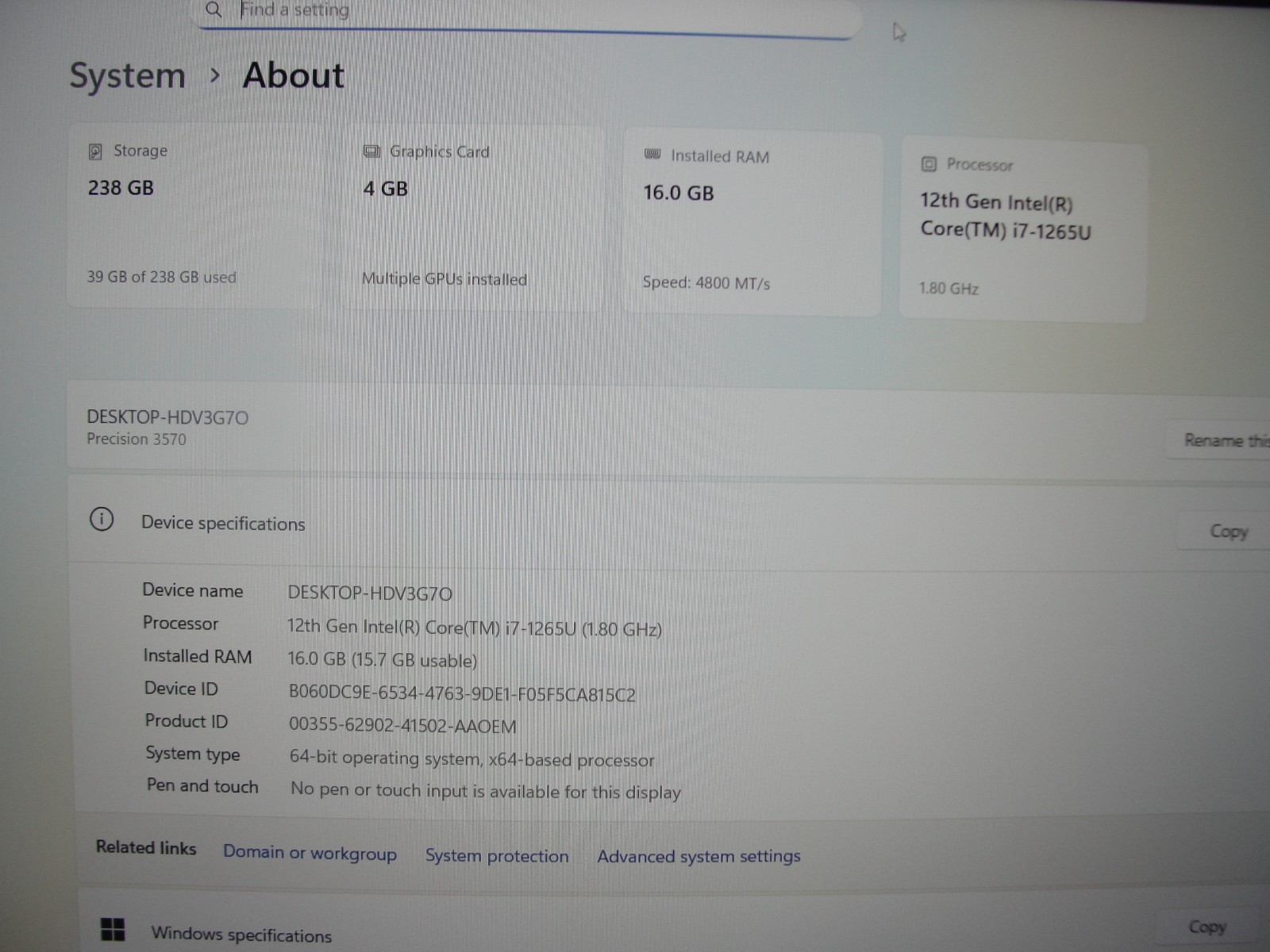Select the 1.80 GHz processor speed text
The image size is (1270, 952).
tap(949, 288)
